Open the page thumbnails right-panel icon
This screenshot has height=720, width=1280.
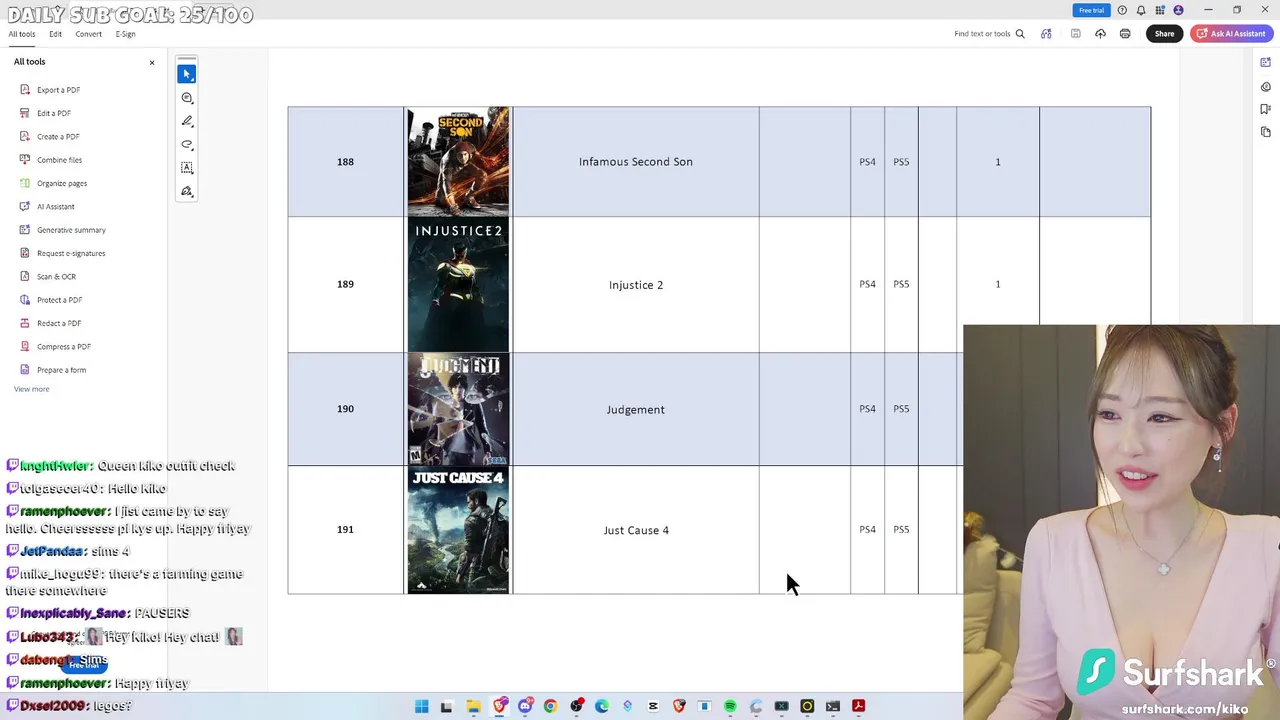1266,132
